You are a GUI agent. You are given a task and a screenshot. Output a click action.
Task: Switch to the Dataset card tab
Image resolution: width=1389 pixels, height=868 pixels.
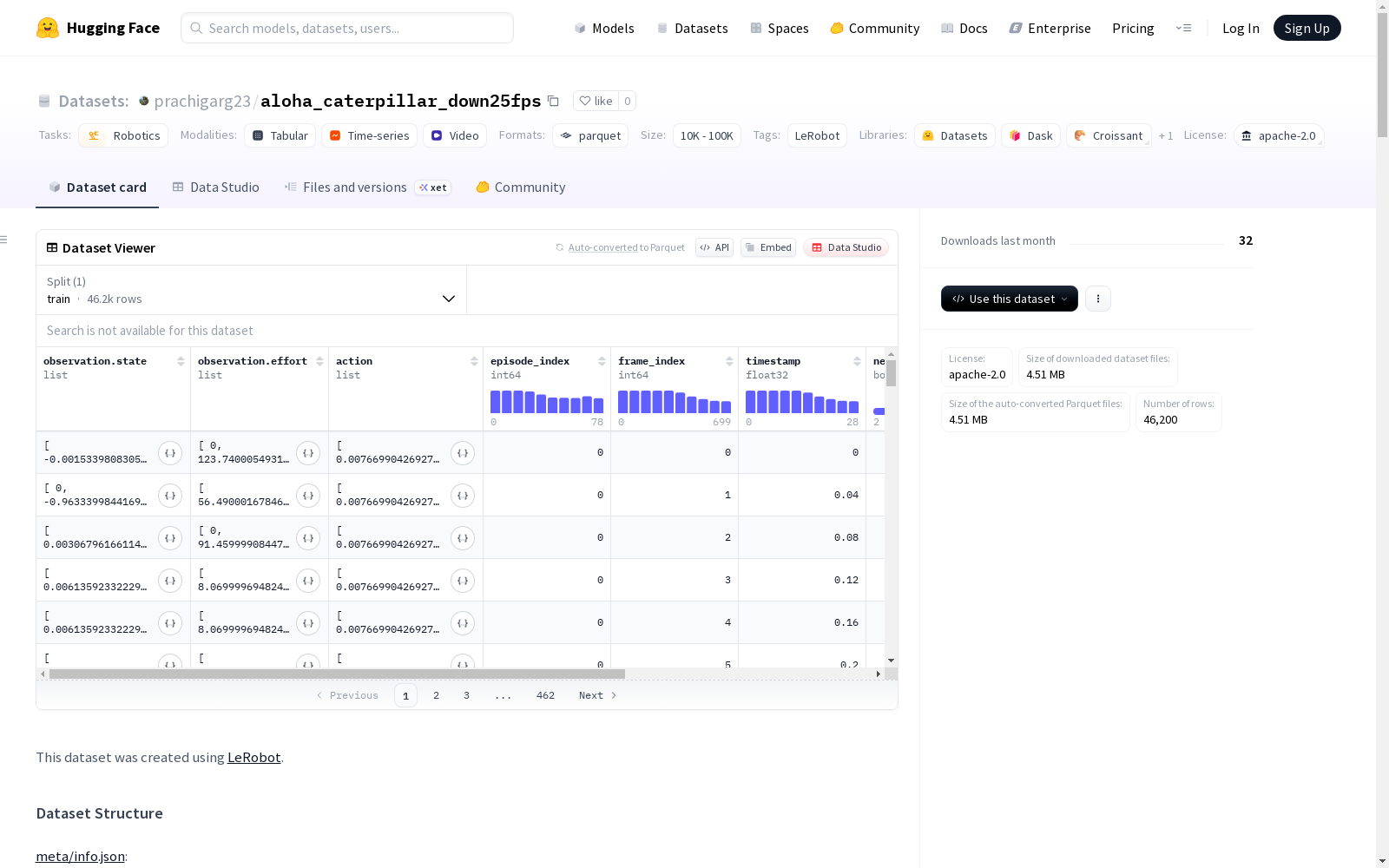(x=97, y=187)
